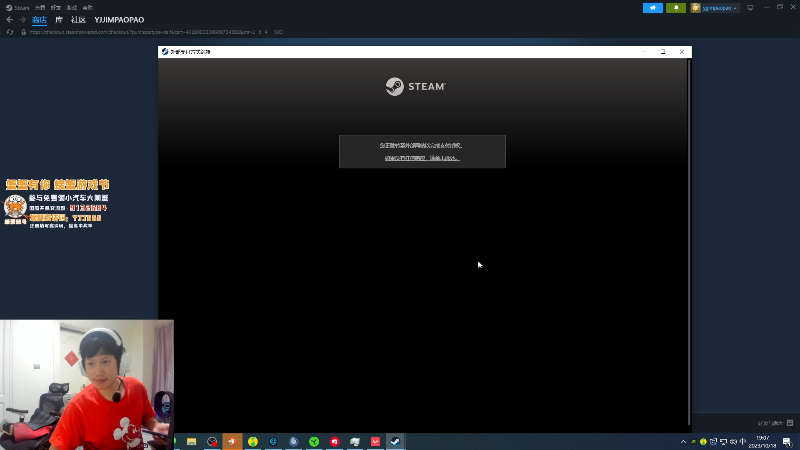Switch to the 商店 Store tab
Image resolution: width=800 pixels, height=450 pixels.
tap(39, 20)
